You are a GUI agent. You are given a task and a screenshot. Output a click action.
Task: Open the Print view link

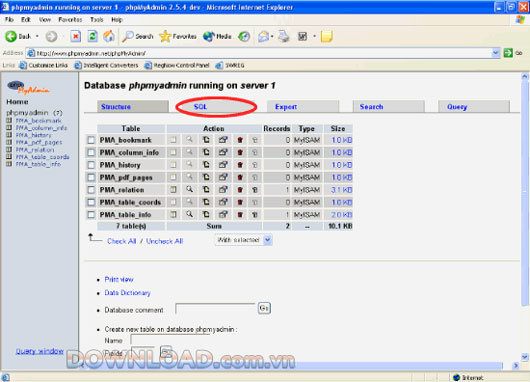click(119, 279)
